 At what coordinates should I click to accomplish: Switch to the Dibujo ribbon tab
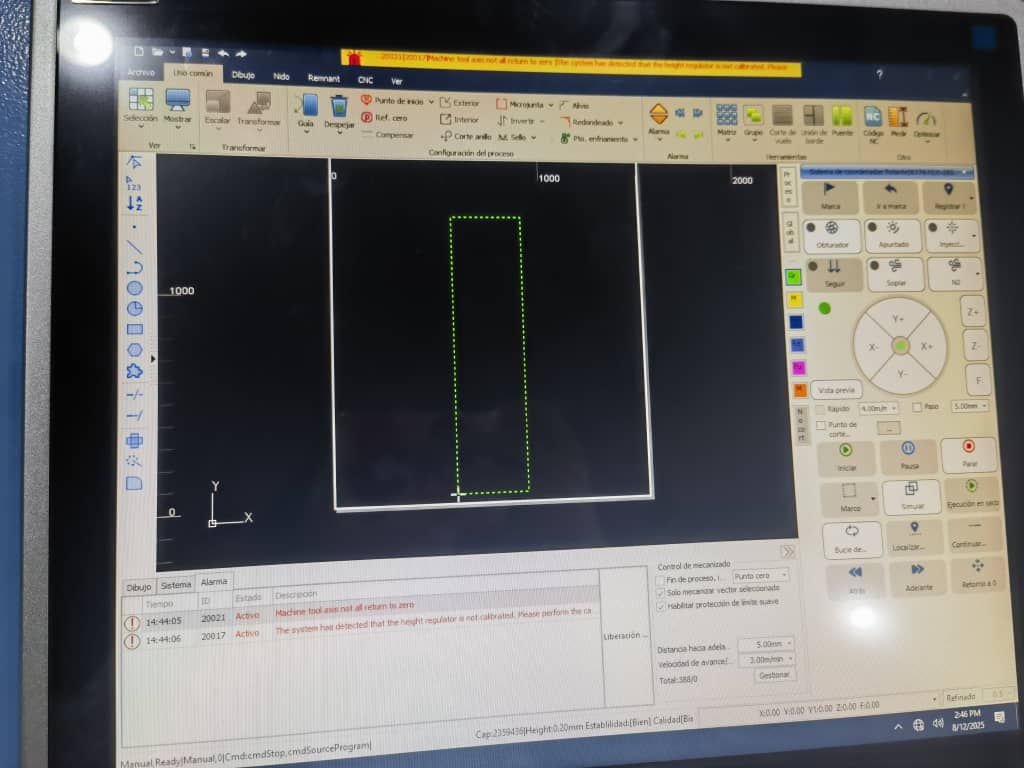pos(243,75)
